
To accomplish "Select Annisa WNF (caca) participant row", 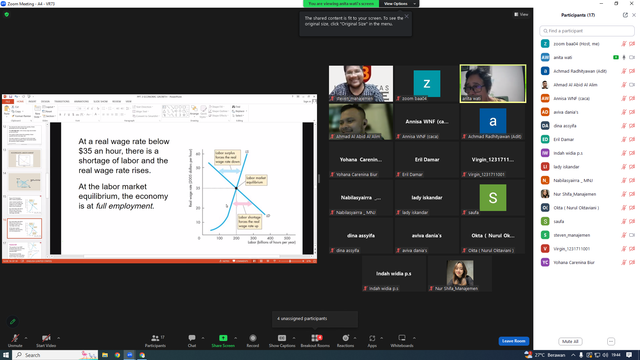I will 588,98.
